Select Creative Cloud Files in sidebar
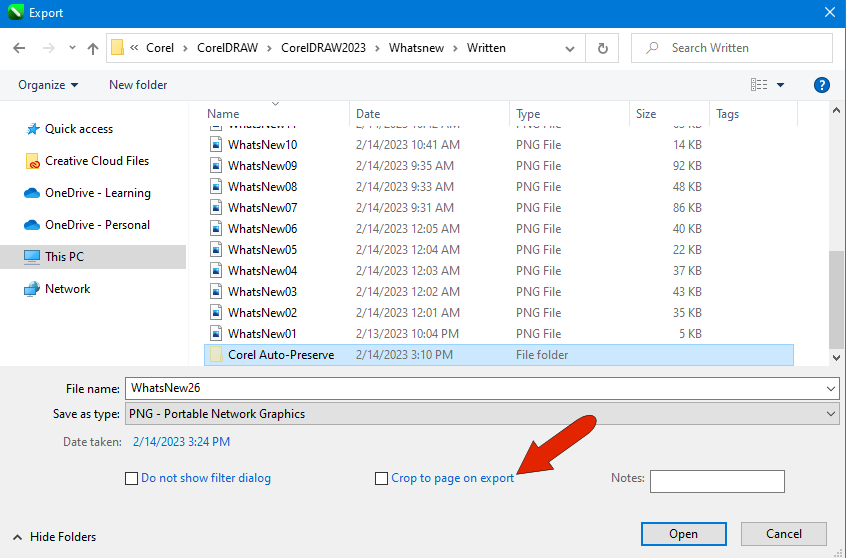The height and width of the screenshot is (558, 846). coord(96,161)
